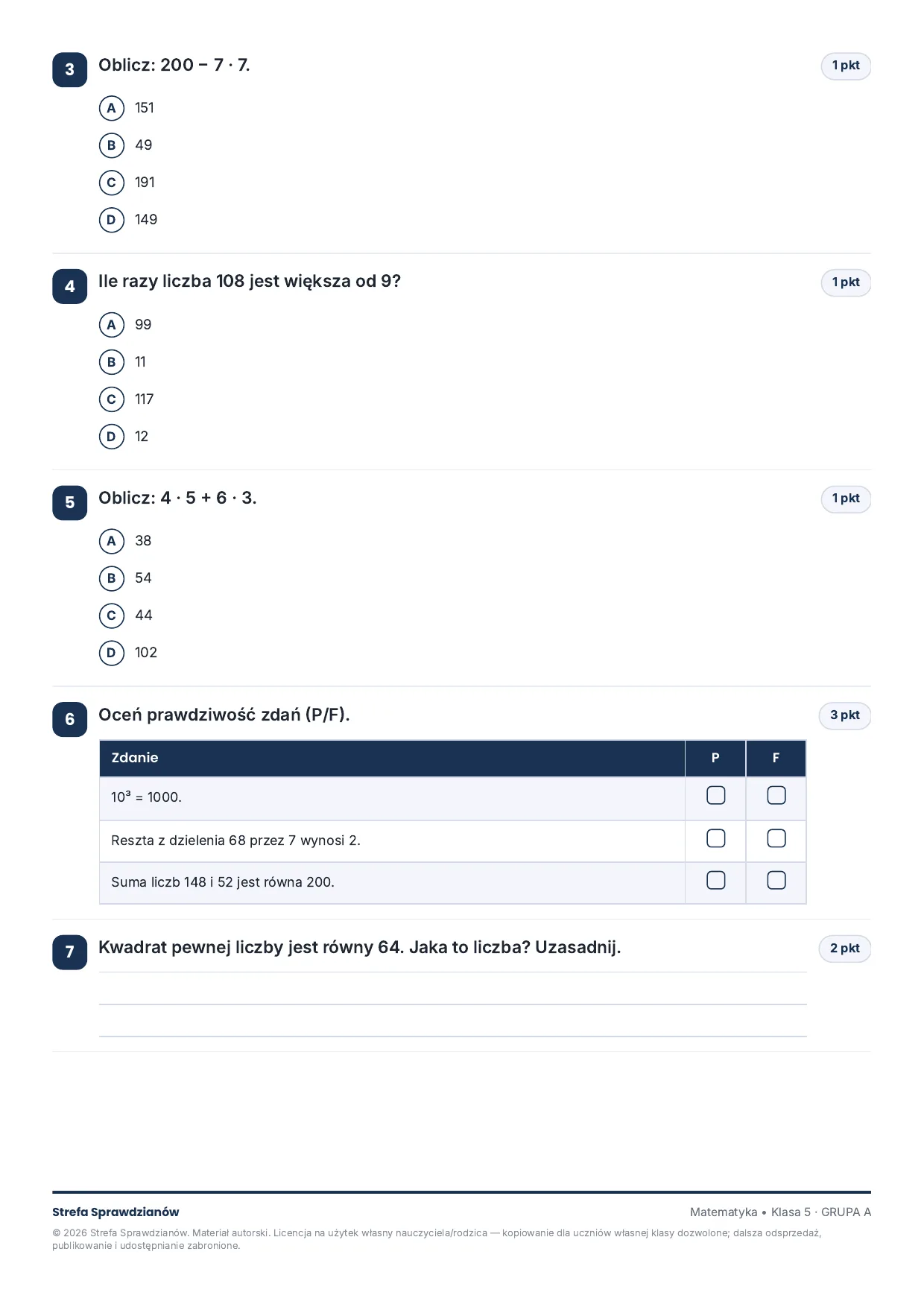Select answer A (38) in question 5

[111, 541]
